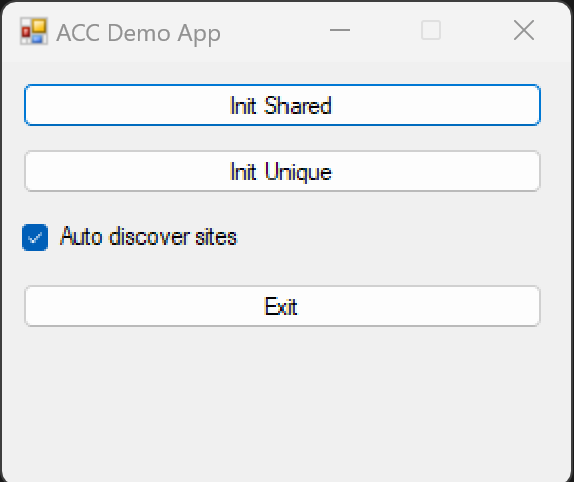574x482 pixels.
Task: Uncheck the Auto discover sites checkbox
Action: click(x=35, y=238)
